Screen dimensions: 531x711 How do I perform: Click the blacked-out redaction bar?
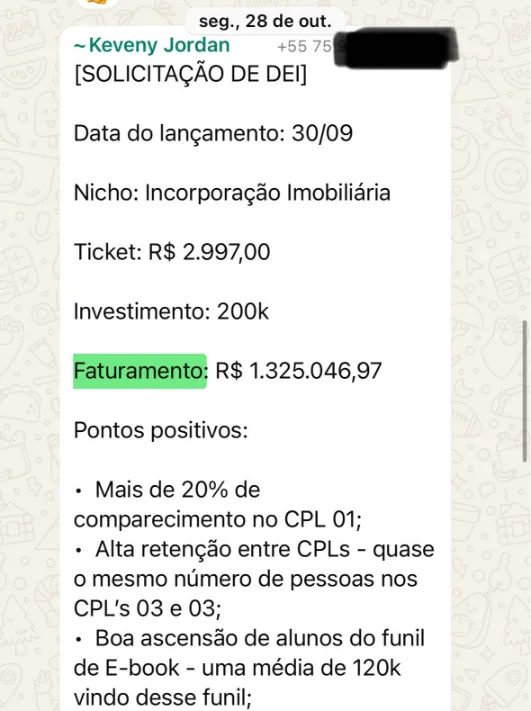(395, 48)
